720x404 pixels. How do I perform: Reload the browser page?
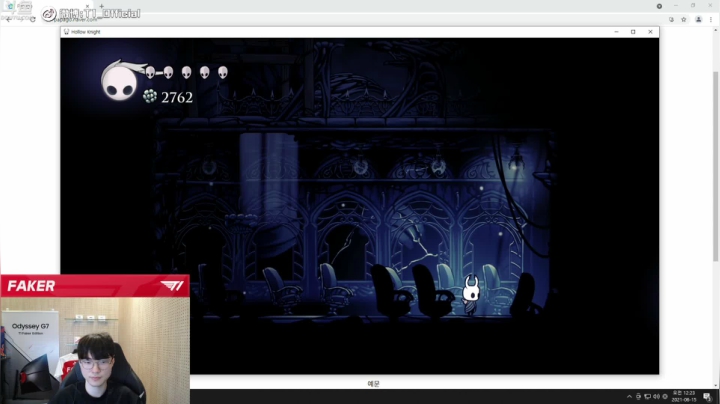33,19
